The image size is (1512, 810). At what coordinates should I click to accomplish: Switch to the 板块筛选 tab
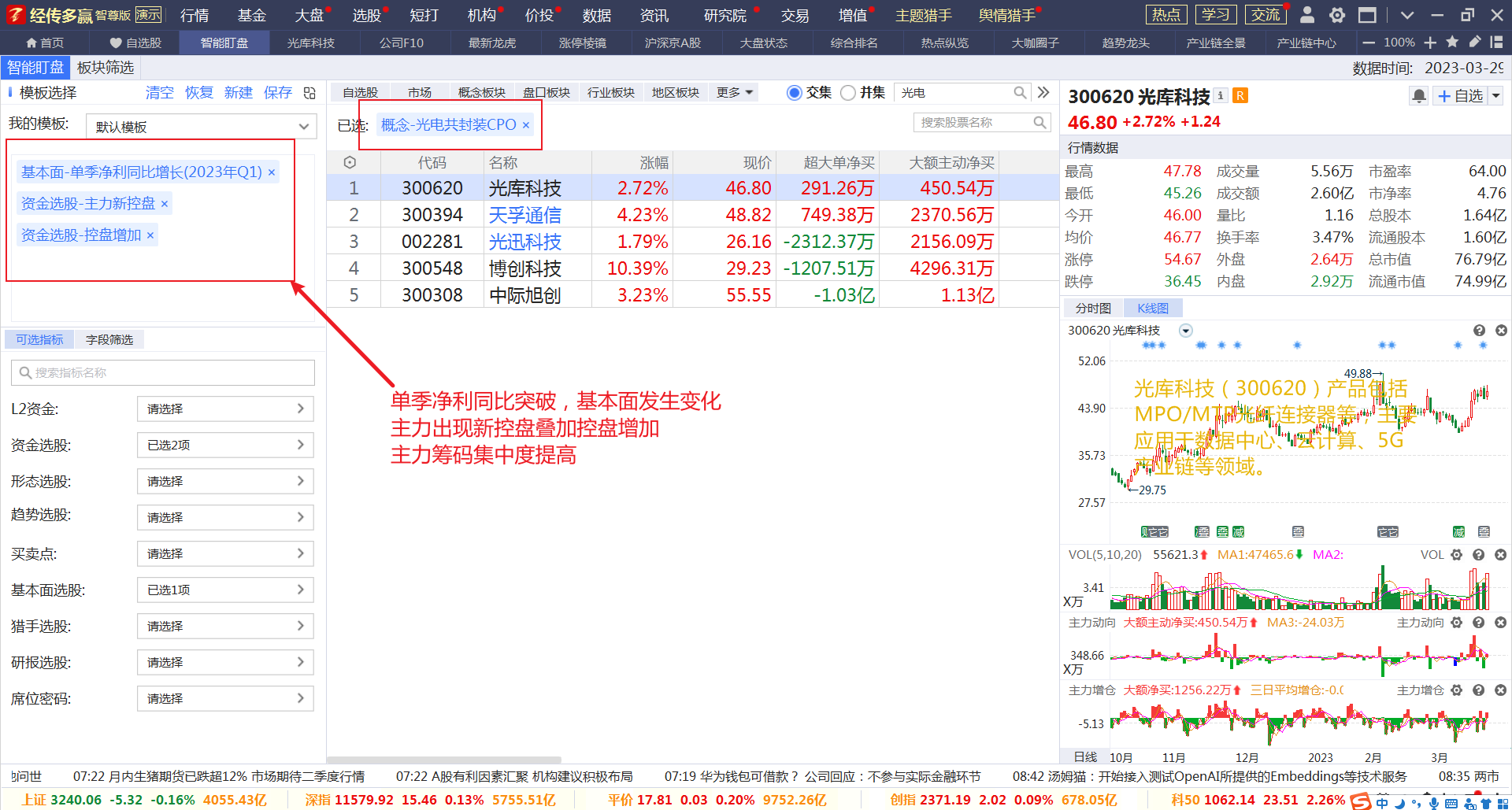(106, 68)
